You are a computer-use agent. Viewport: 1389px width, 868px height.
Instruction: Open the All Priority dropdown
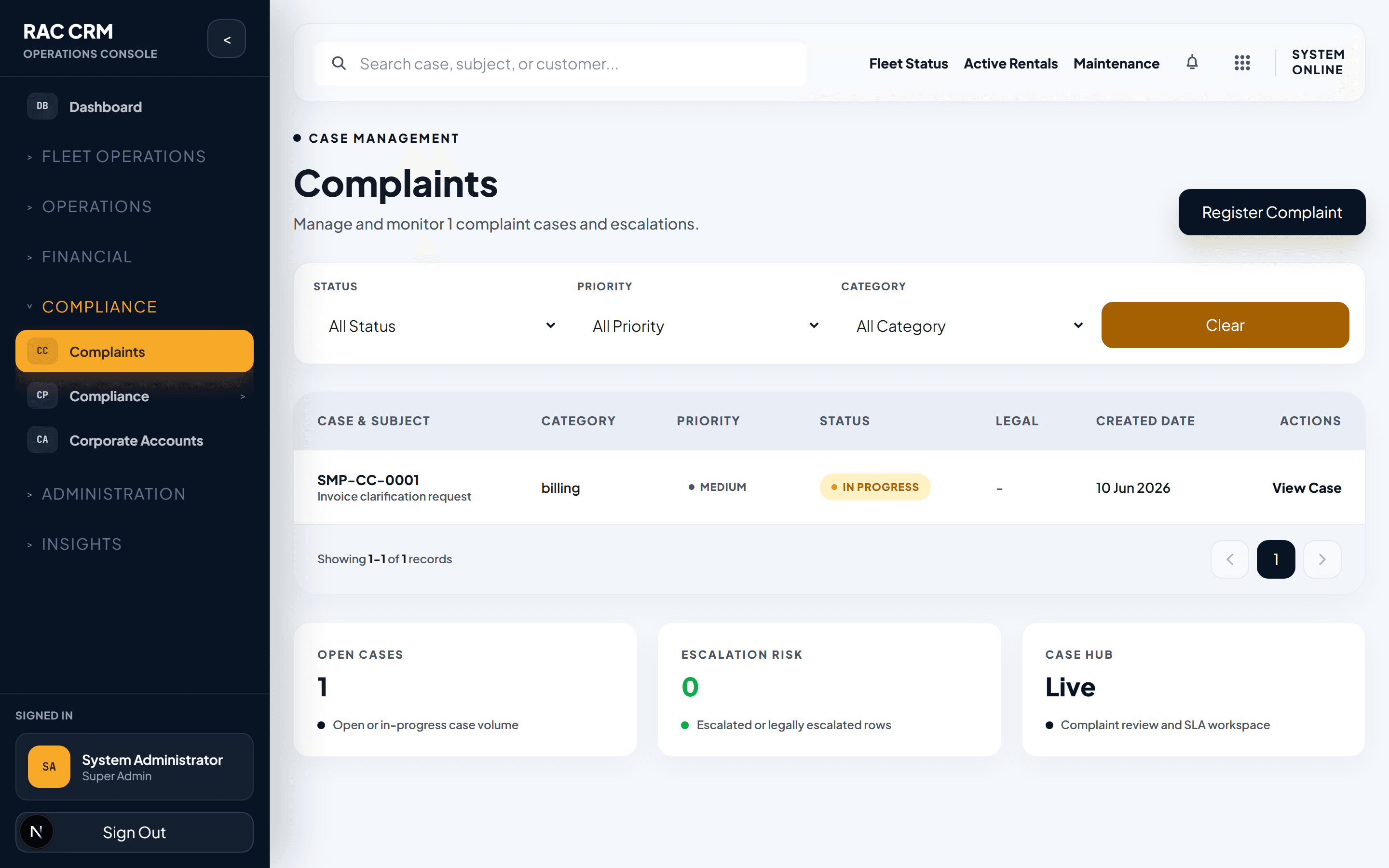704,326
